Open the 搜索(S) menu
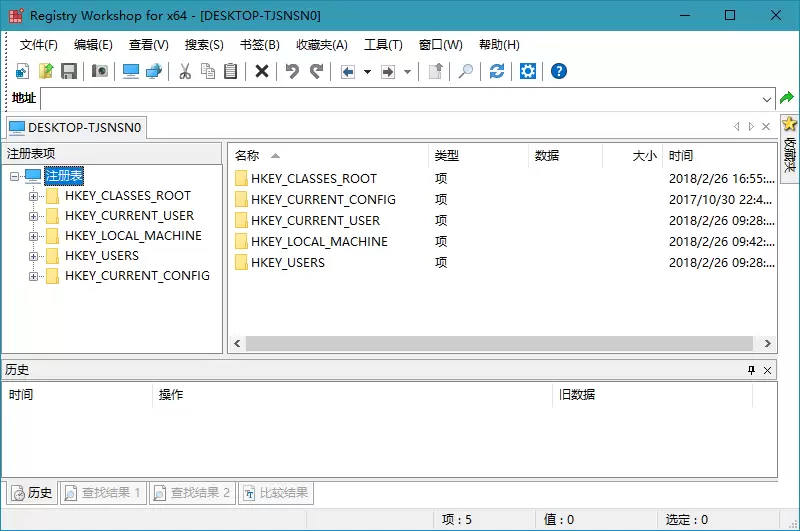 204,45
